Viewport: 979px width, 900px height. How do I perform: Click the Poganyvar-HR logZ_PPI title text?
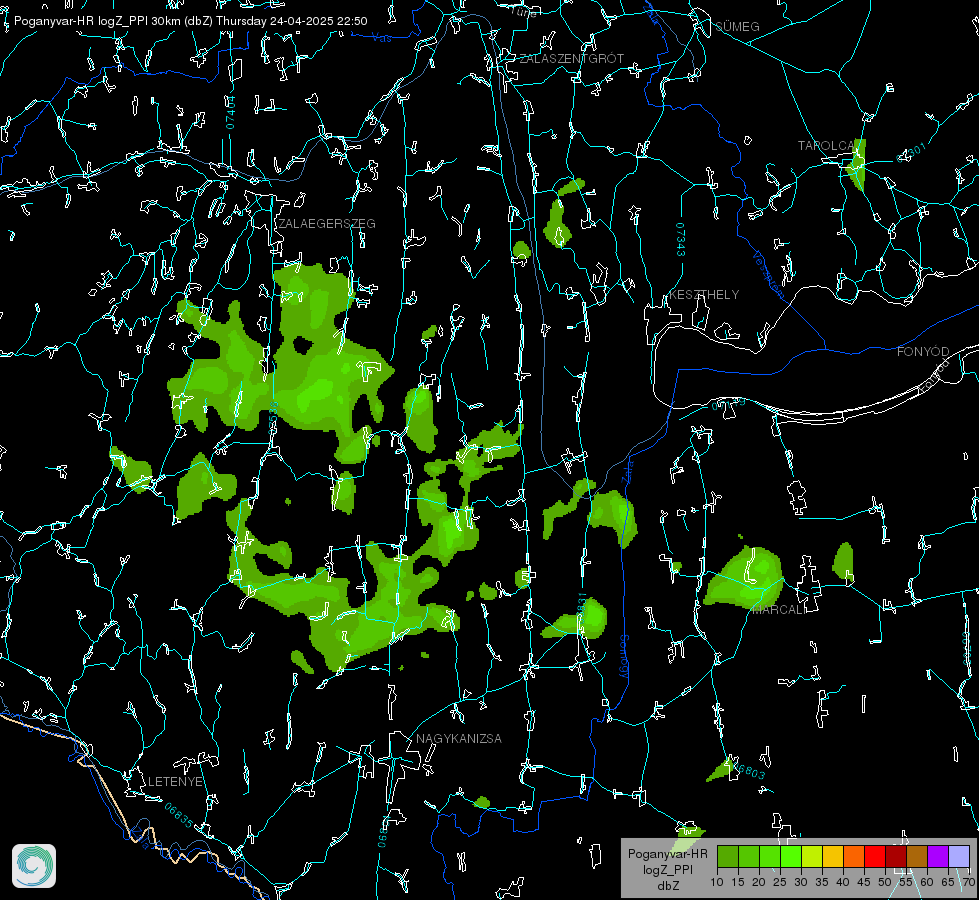point(191,21)
